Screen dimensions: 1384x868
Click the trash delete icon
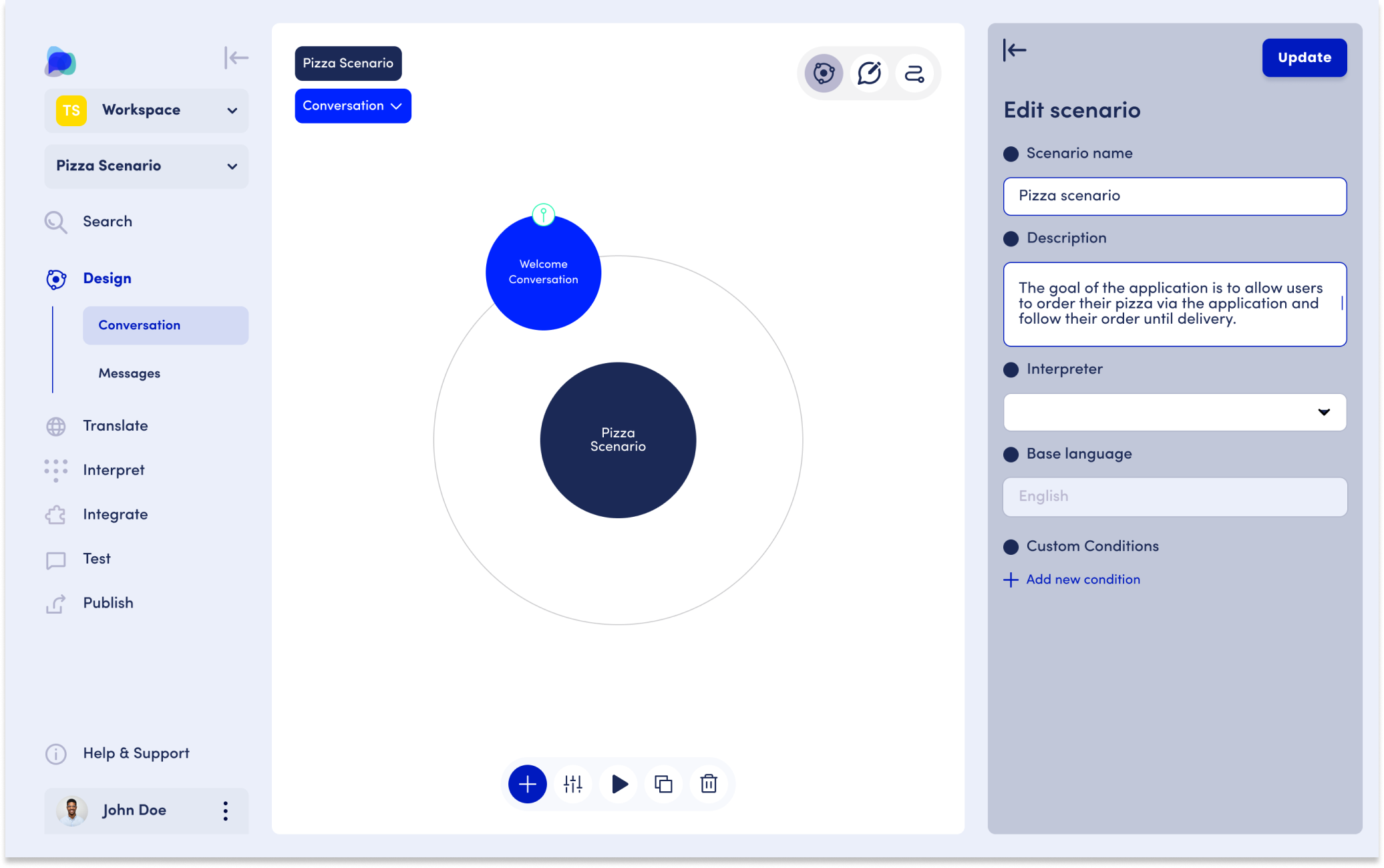coord(709,784)
